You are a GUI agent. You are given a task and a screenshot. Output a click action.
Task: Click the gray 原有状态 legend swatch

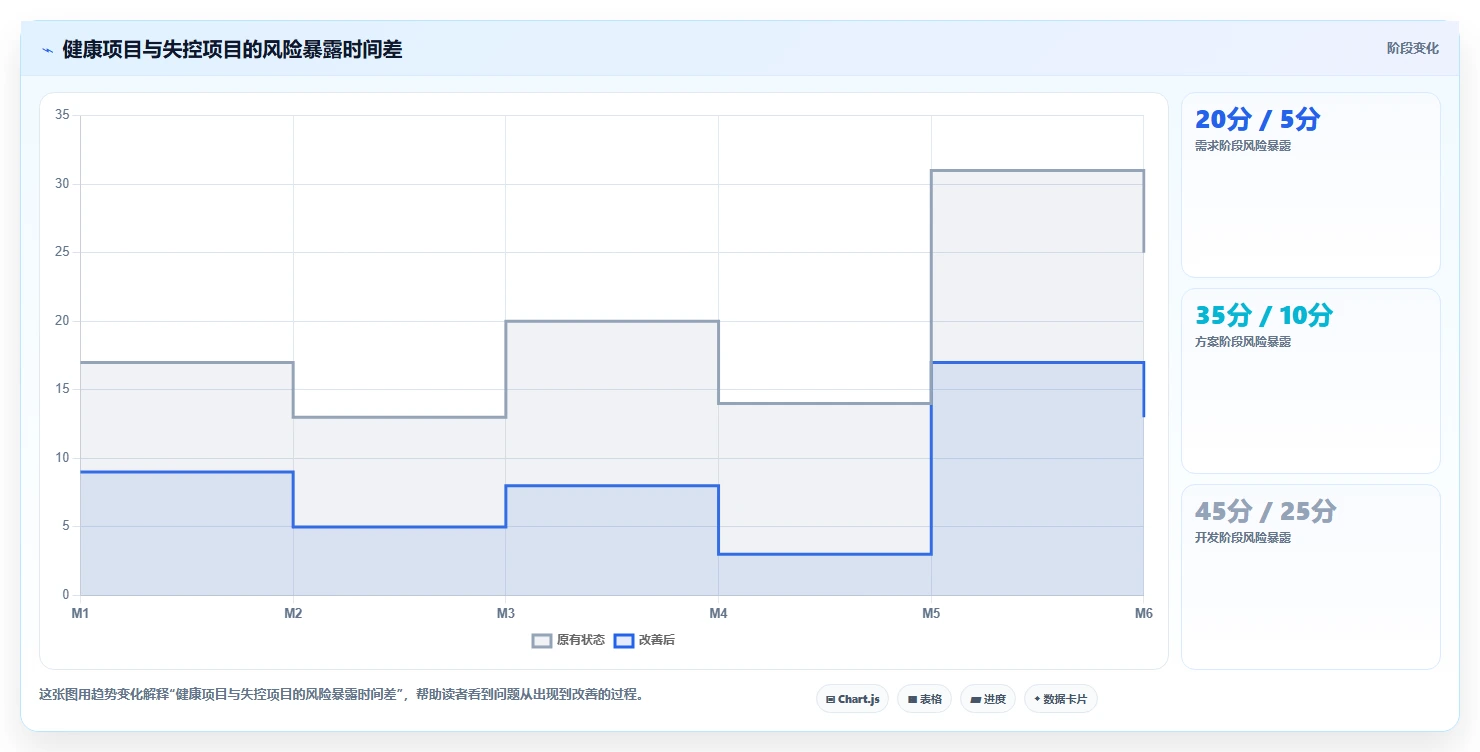click(542, 640)
